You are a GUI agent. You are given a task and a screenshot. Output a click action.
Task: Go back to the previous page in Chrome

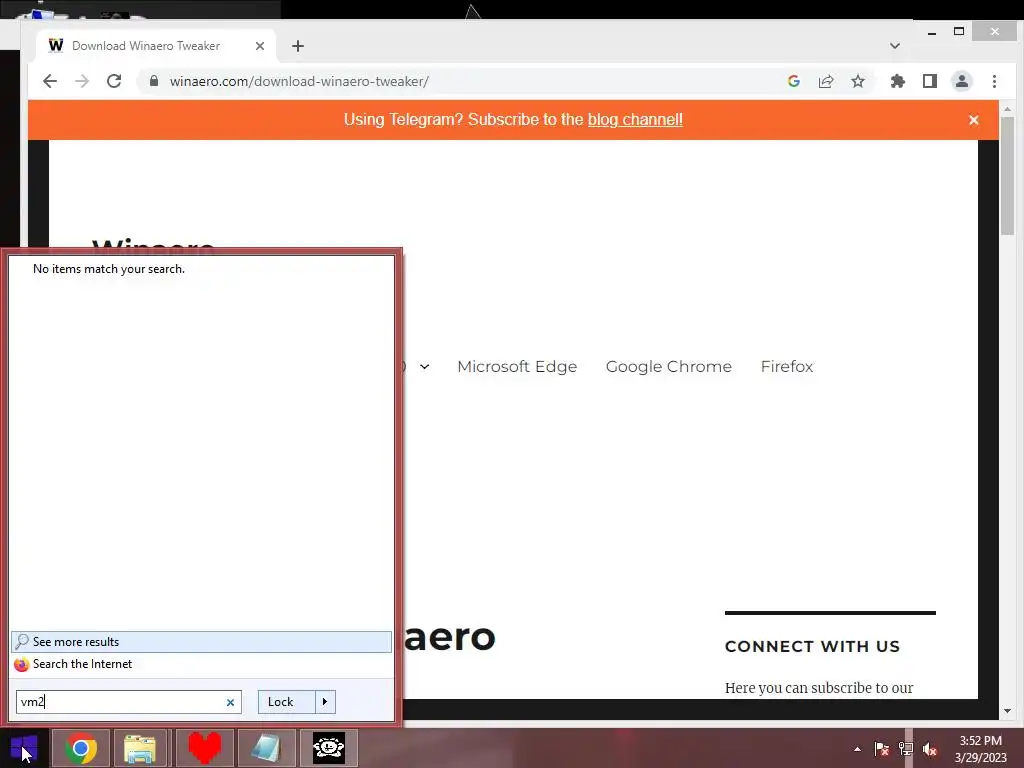[50, 81]
